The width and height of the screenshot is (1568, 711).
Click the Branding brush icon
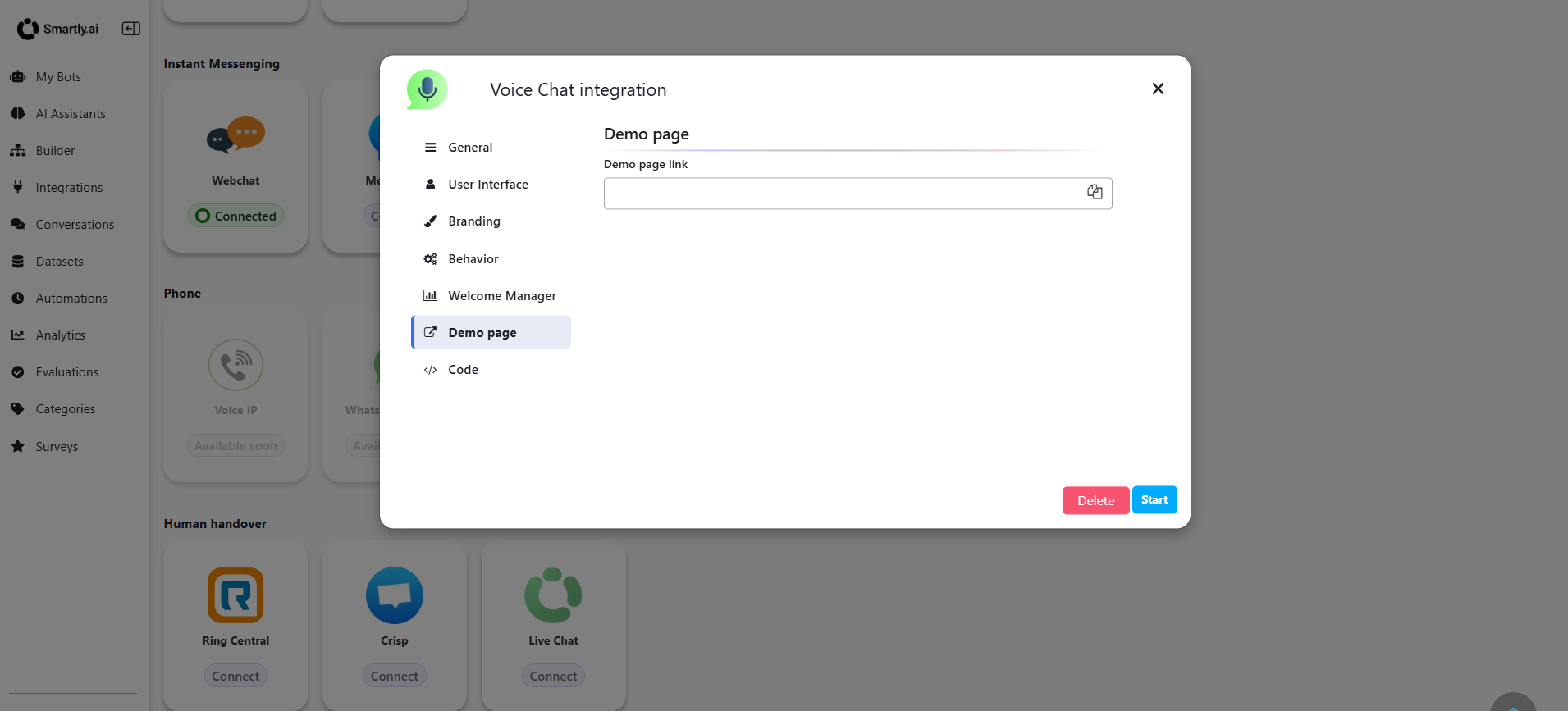coord(430,221)
